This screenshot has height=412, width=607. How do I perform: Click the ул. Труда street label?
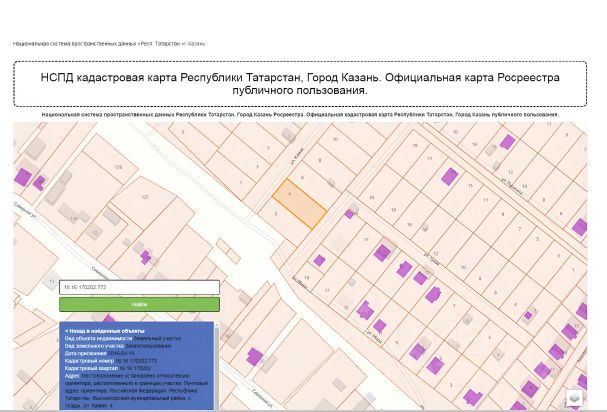pyautogui.click(x=431, y=260)
